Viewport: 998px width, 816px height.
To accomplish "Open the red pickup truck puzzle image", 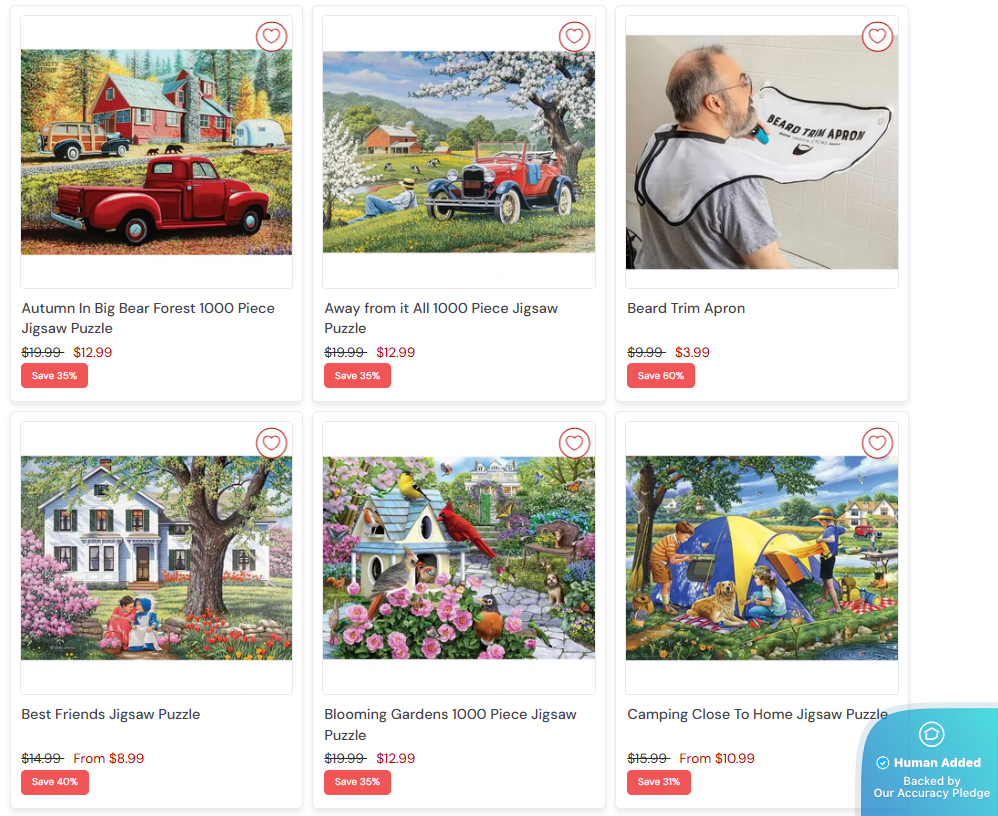I will click(157, 152).
